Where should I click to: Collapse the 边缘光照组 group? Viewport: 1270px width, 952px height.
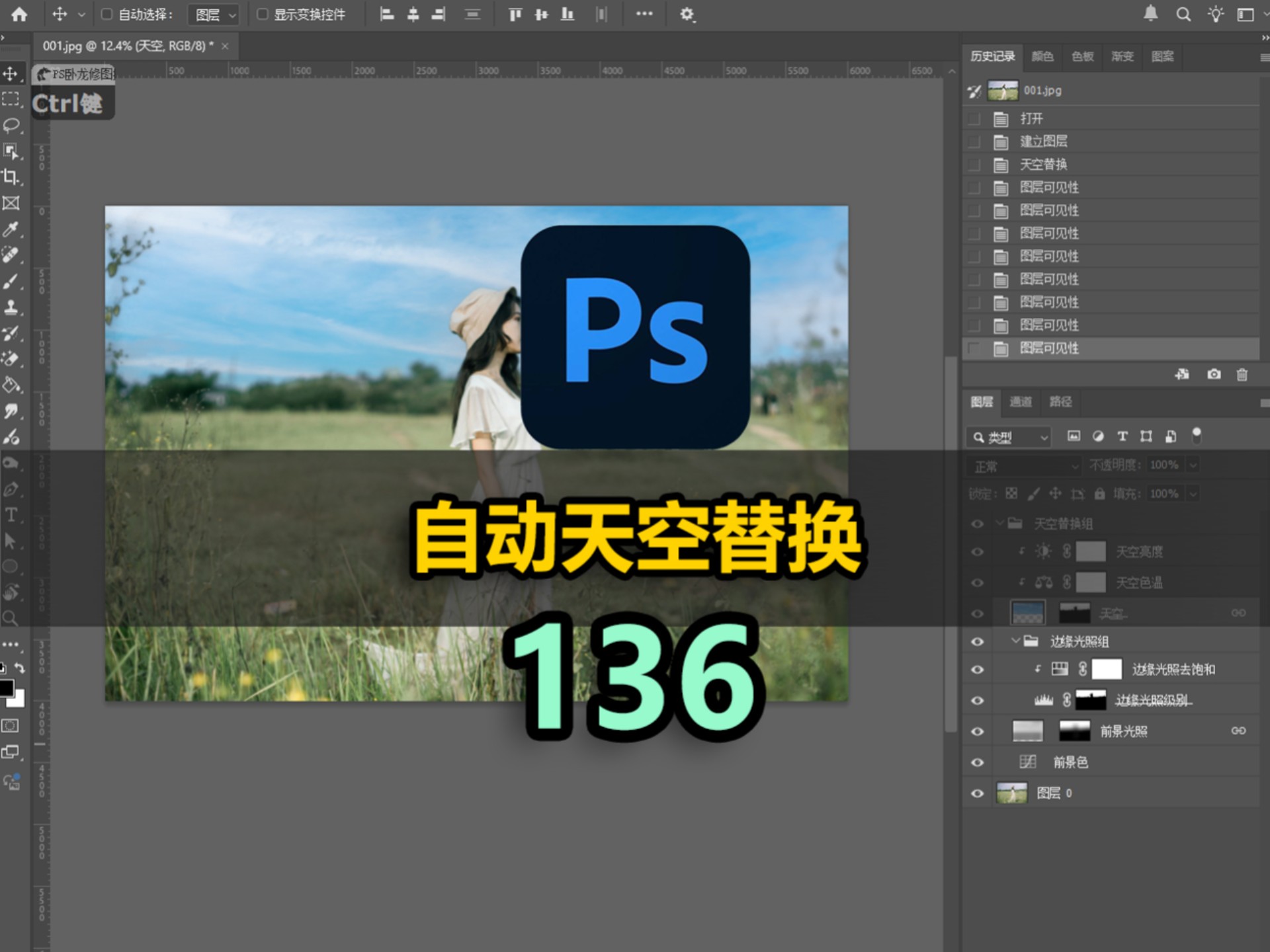coord(1015,641)
